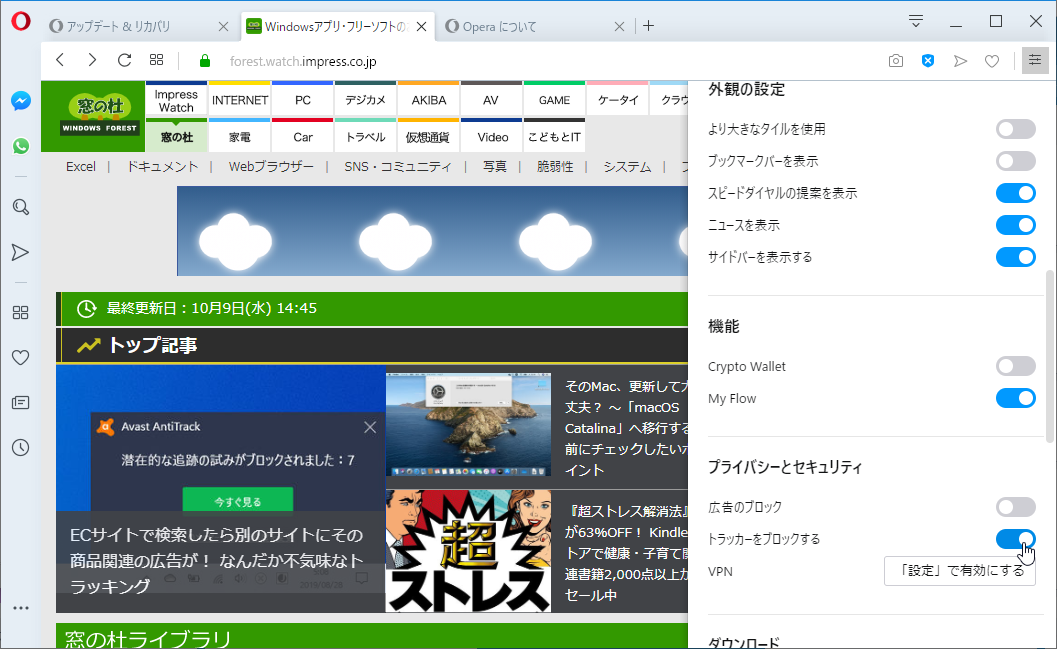
Task: Click the address bar URL field
Action: (539, 61)
